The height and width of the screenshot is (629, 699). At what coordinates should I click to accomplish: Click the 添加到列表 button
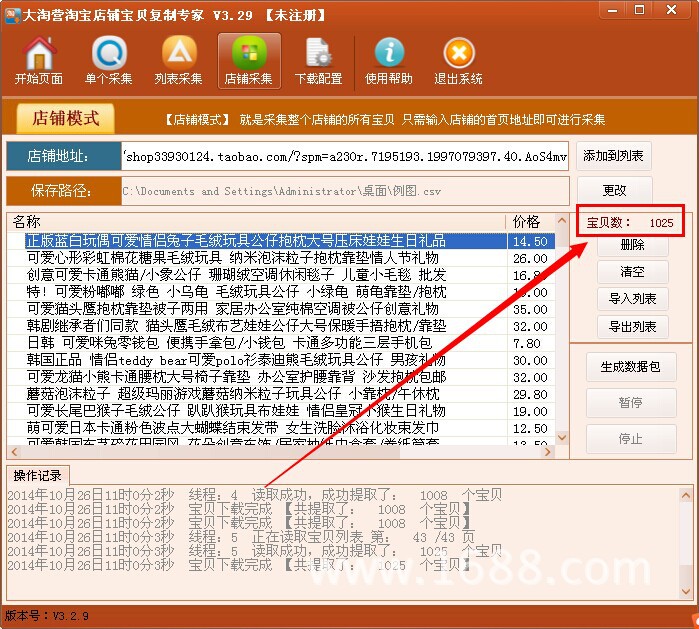(x=613, y=156)
